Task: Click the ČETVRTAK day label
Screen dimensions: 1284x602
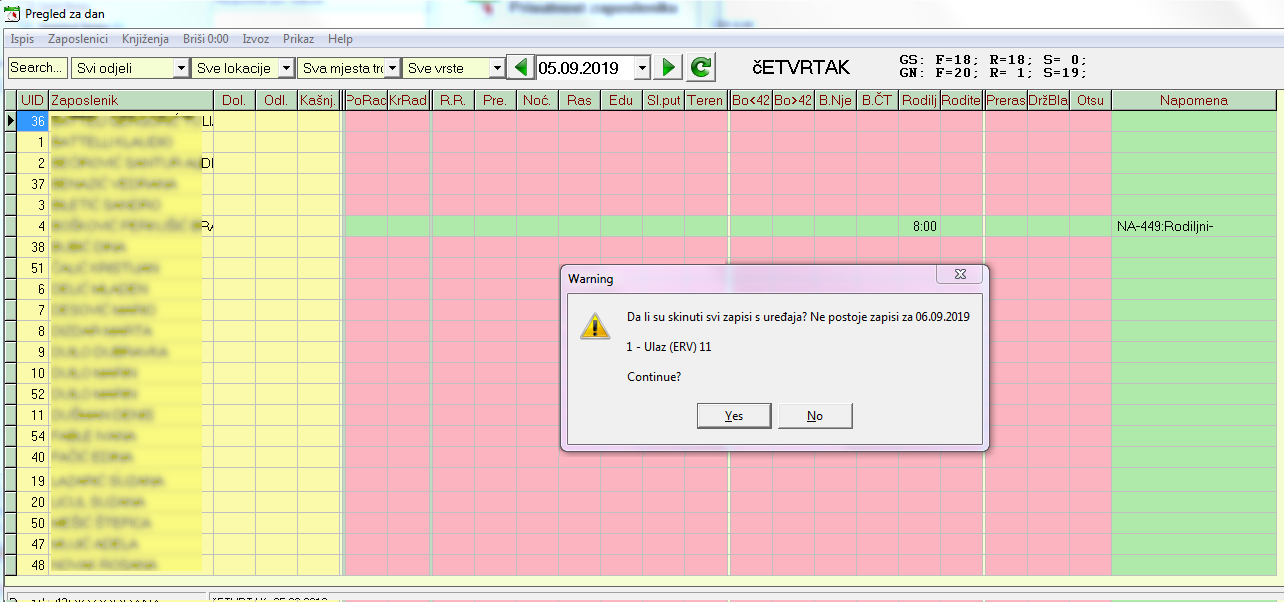Action: [801, 68]
